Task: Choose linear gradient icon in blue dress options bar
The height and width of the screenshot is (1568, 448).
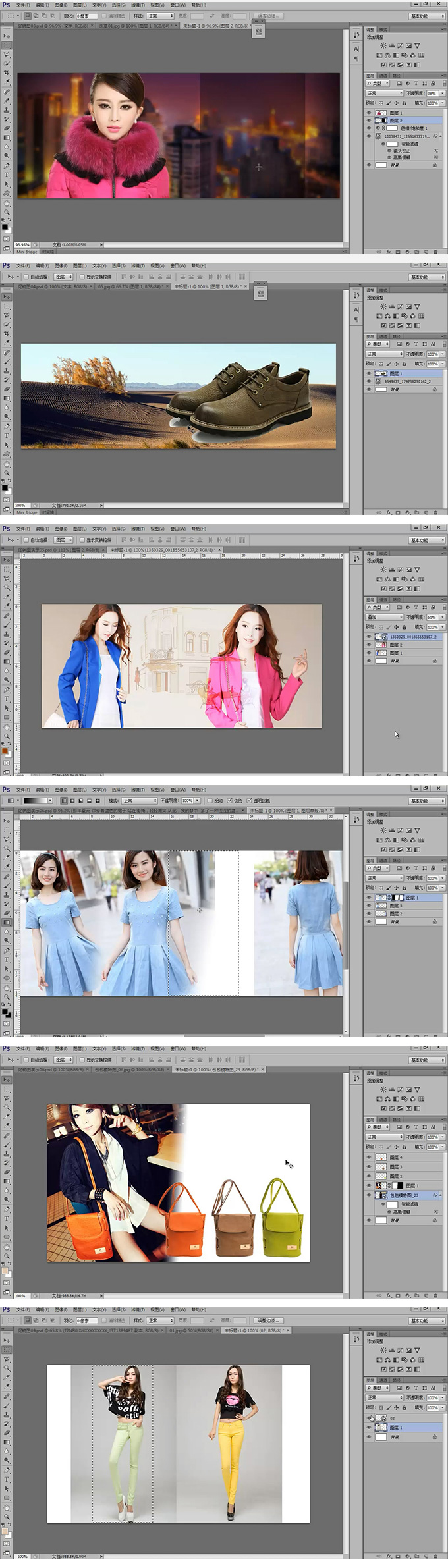Action: point(64,801)
